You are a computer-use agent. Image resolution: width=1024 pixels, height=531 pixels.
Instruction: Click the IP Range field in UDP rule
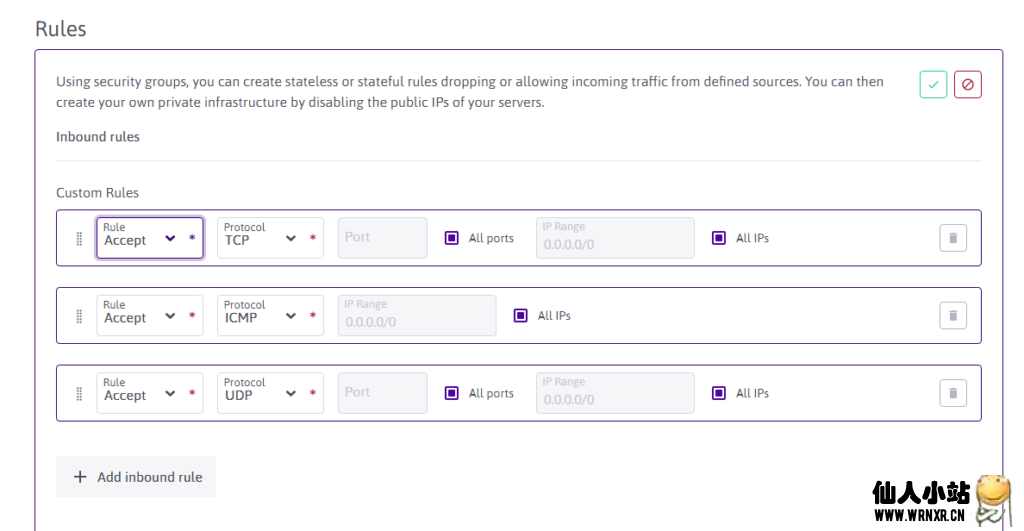(614, 393)
